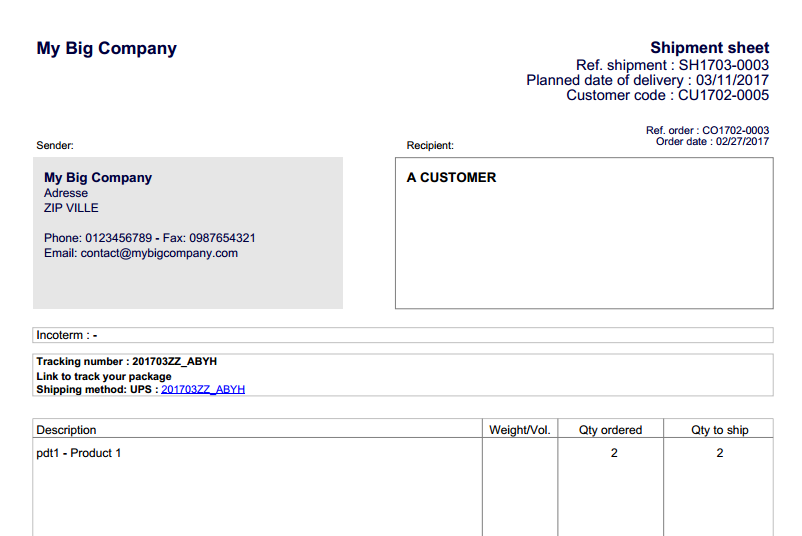The width and height of the screenshot is (802, 536).
Task: Click the Qty to ship column header
Action: 719,430
